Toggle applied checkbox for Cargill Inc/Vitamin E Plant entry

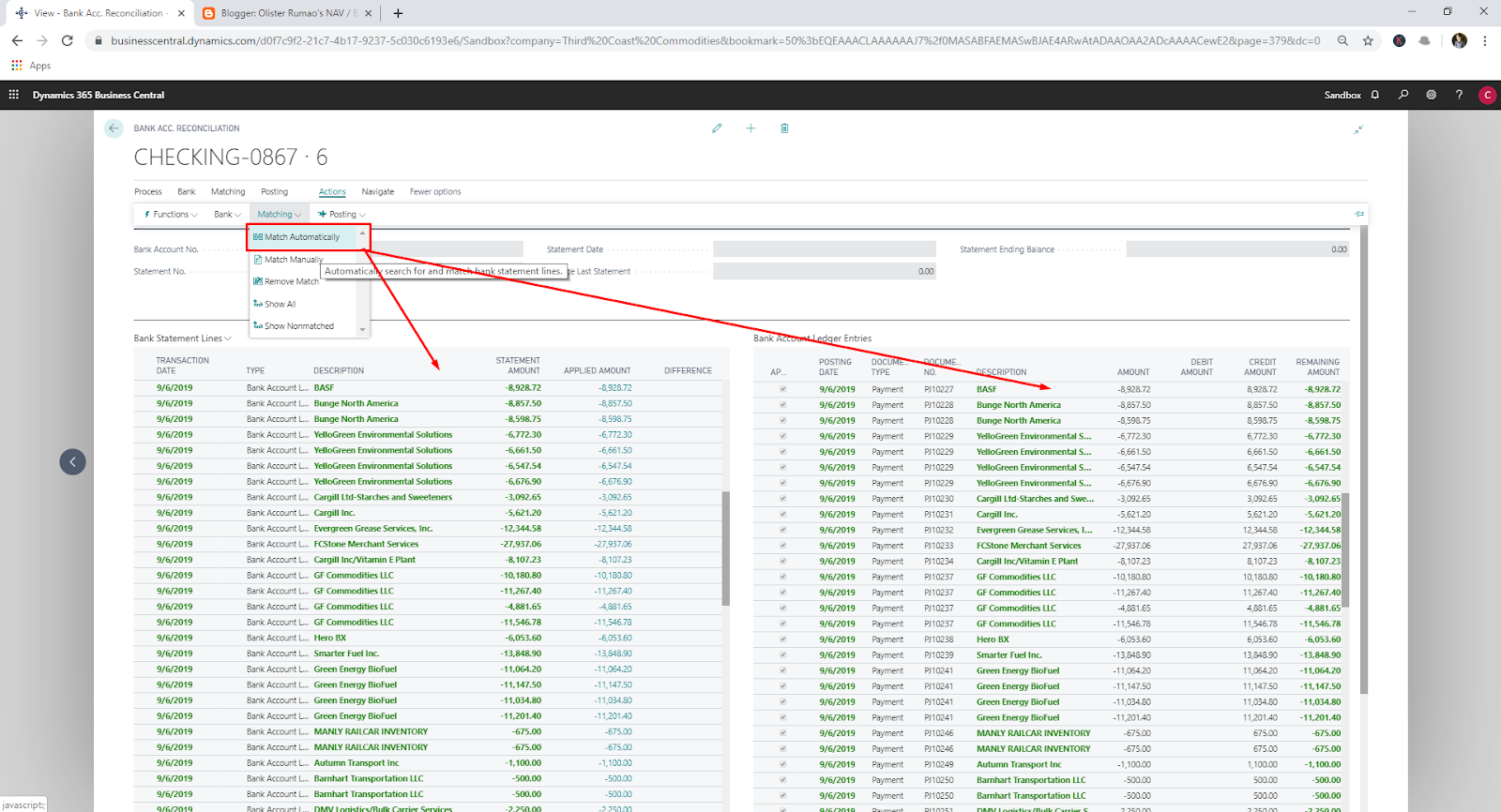782,561
